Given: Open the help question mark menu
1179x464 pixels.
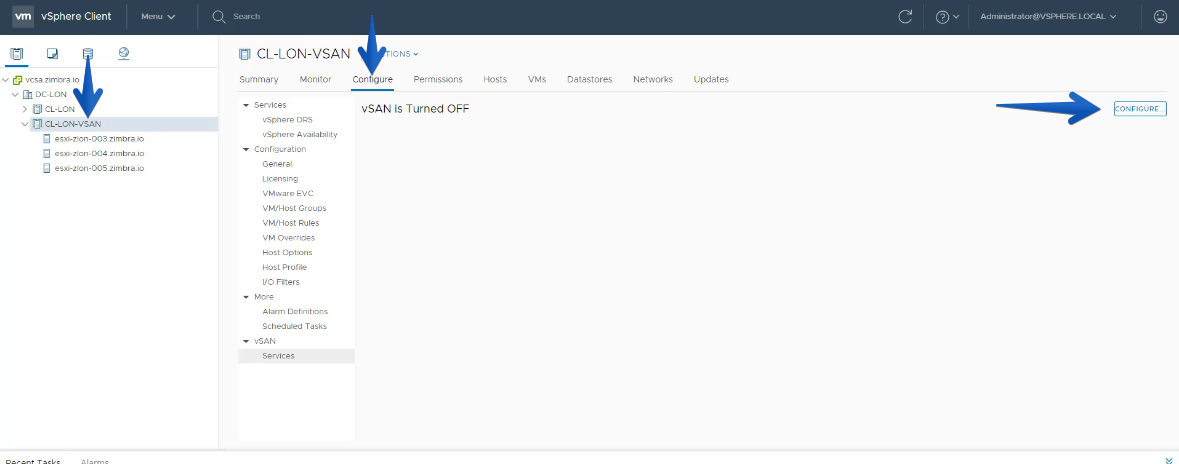Looking at the screenshot, I should [947, 17].
